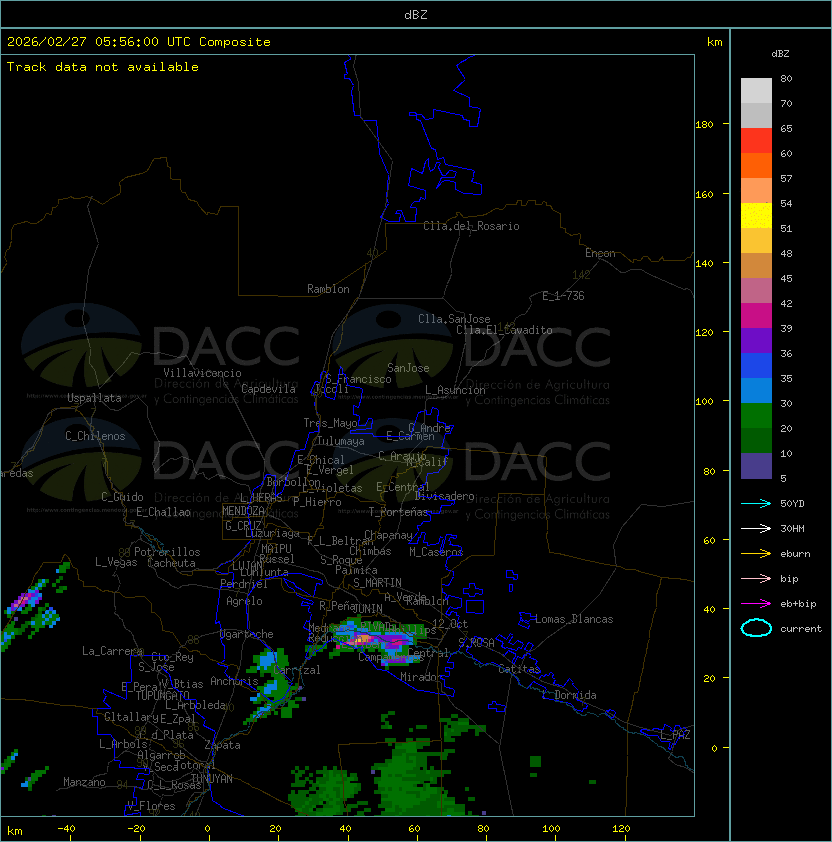Pick the red swatch below 65 dBZ
This screenshot has width=832, height=842.
click(756, 141)
